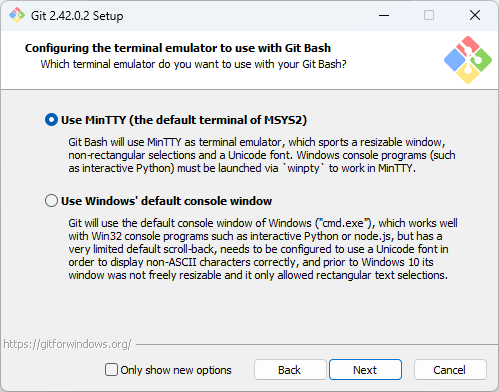499x392 pixels.
Task: Go to the previous page with Back
Action: [290, 370]
